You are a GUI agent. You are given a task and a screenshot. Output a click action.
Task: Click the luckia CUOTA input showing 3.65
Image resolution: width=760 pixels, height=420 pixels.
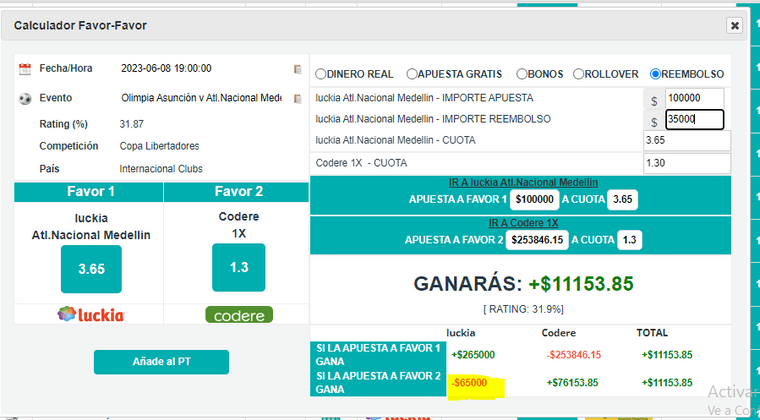[687, 140]
